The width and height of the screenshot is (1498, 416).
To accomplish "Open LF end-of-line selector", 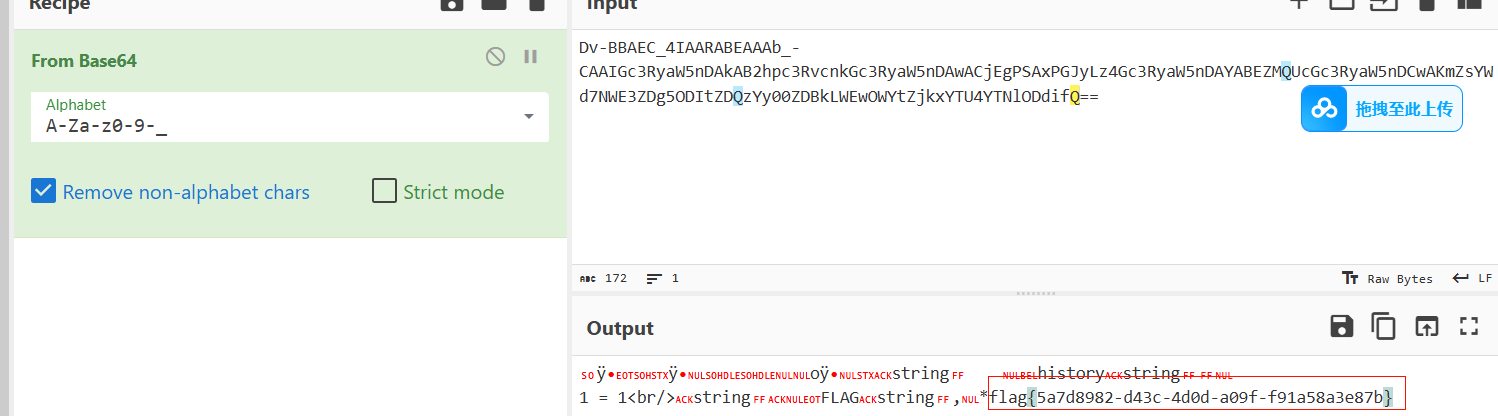I will pyautogui.click(x=1473, y=278).
